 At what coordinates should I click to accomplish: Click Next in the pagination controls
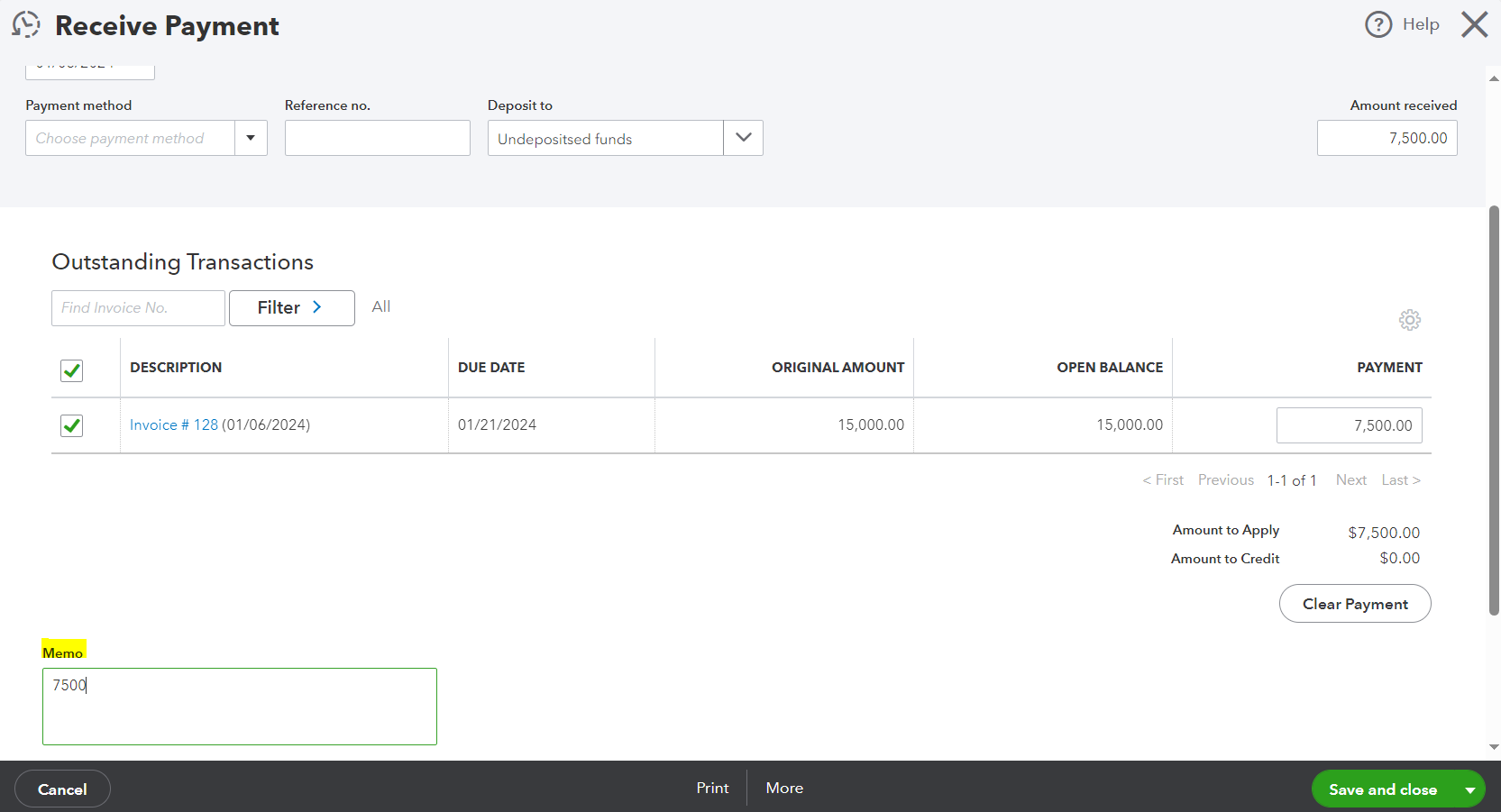coord(1350,479)
